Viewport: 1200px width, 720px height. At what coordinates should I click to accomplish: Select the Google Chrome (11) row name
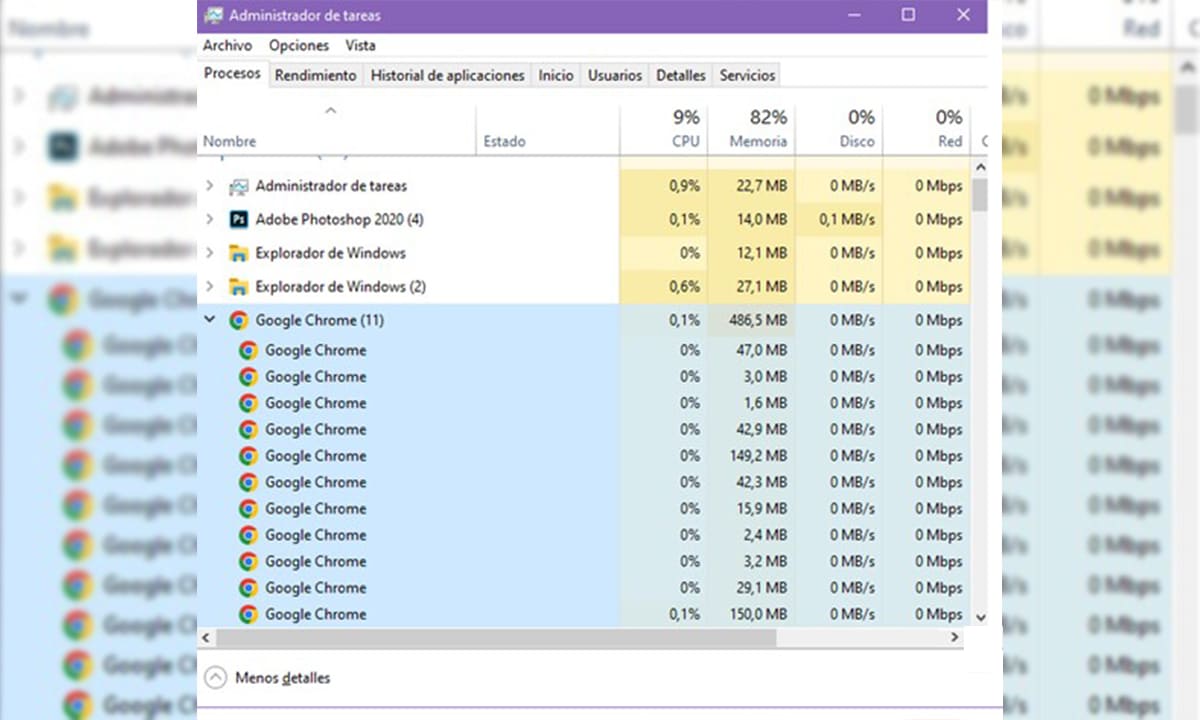pos(319,321)
